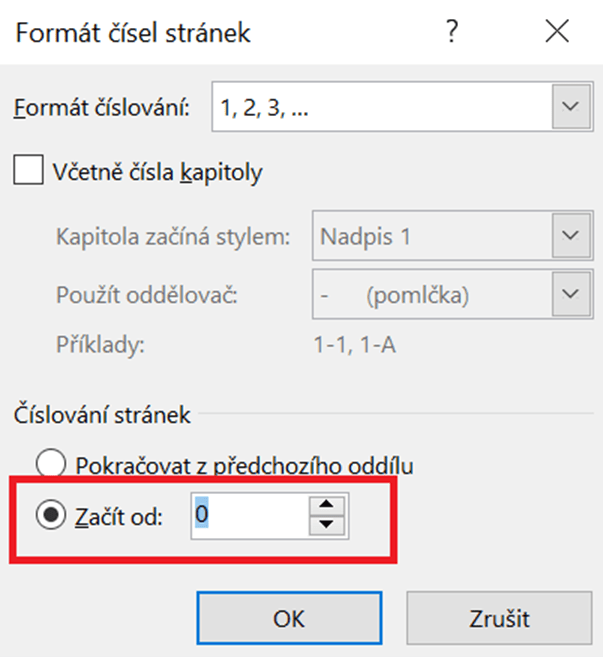Close the Formát čísel stránek dialog

click(557, 32)
